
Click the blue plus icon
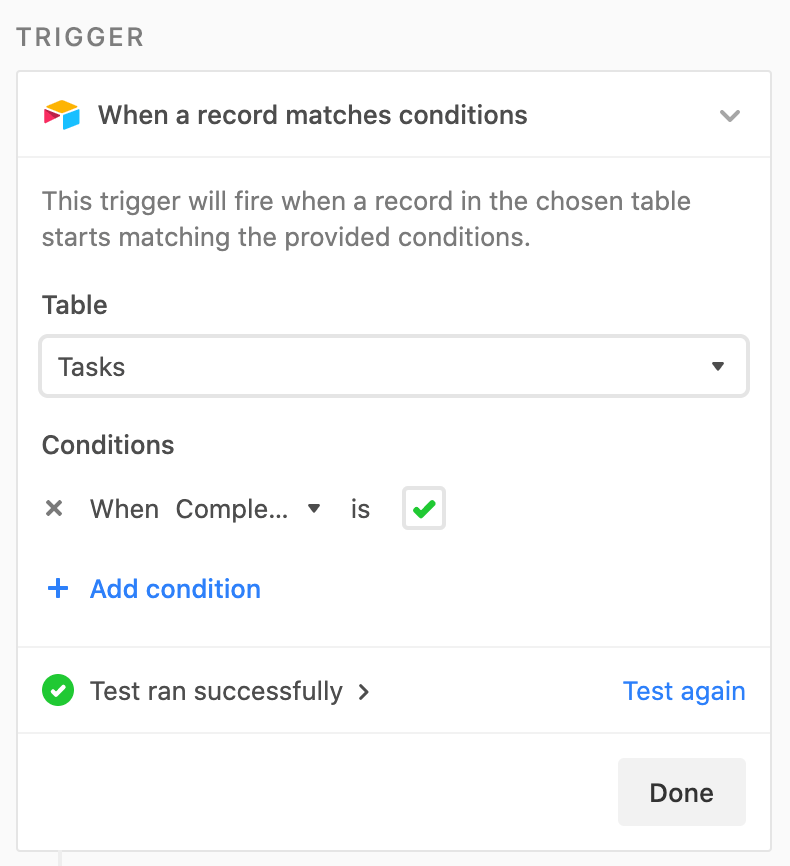point(58,589)
